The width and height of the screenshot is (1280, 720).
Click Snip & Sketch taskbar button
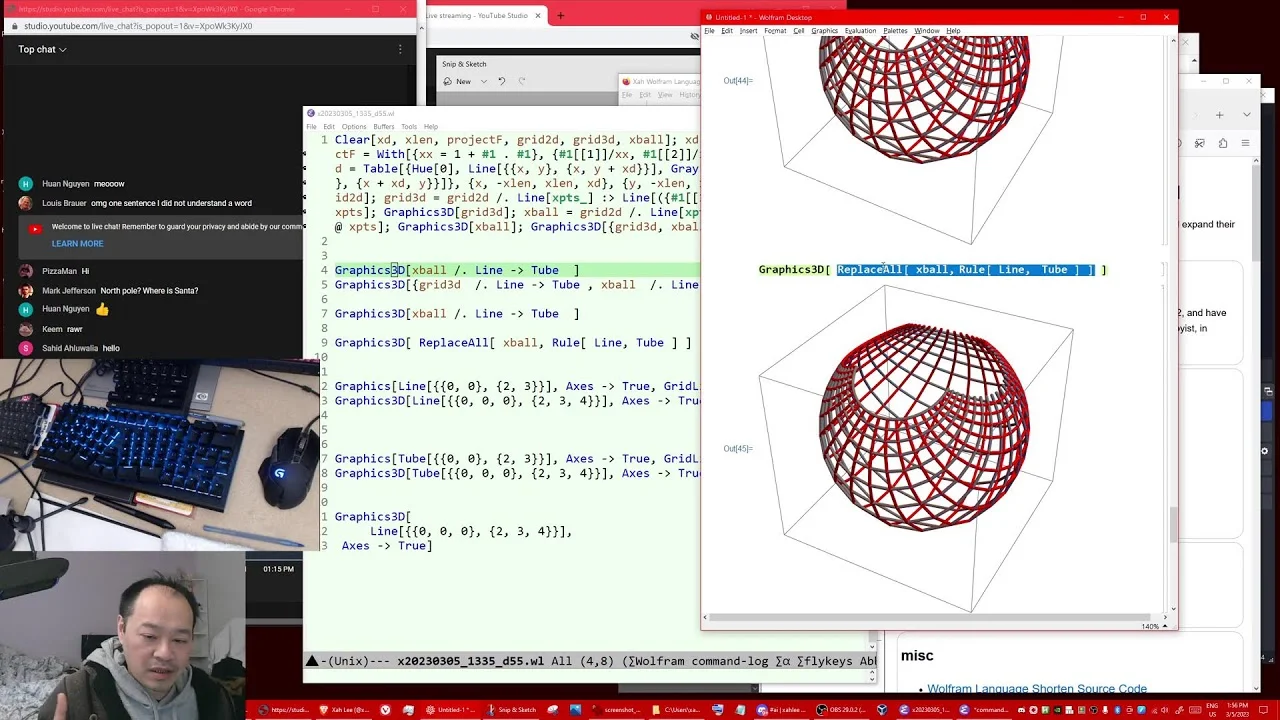click(510, 710)
